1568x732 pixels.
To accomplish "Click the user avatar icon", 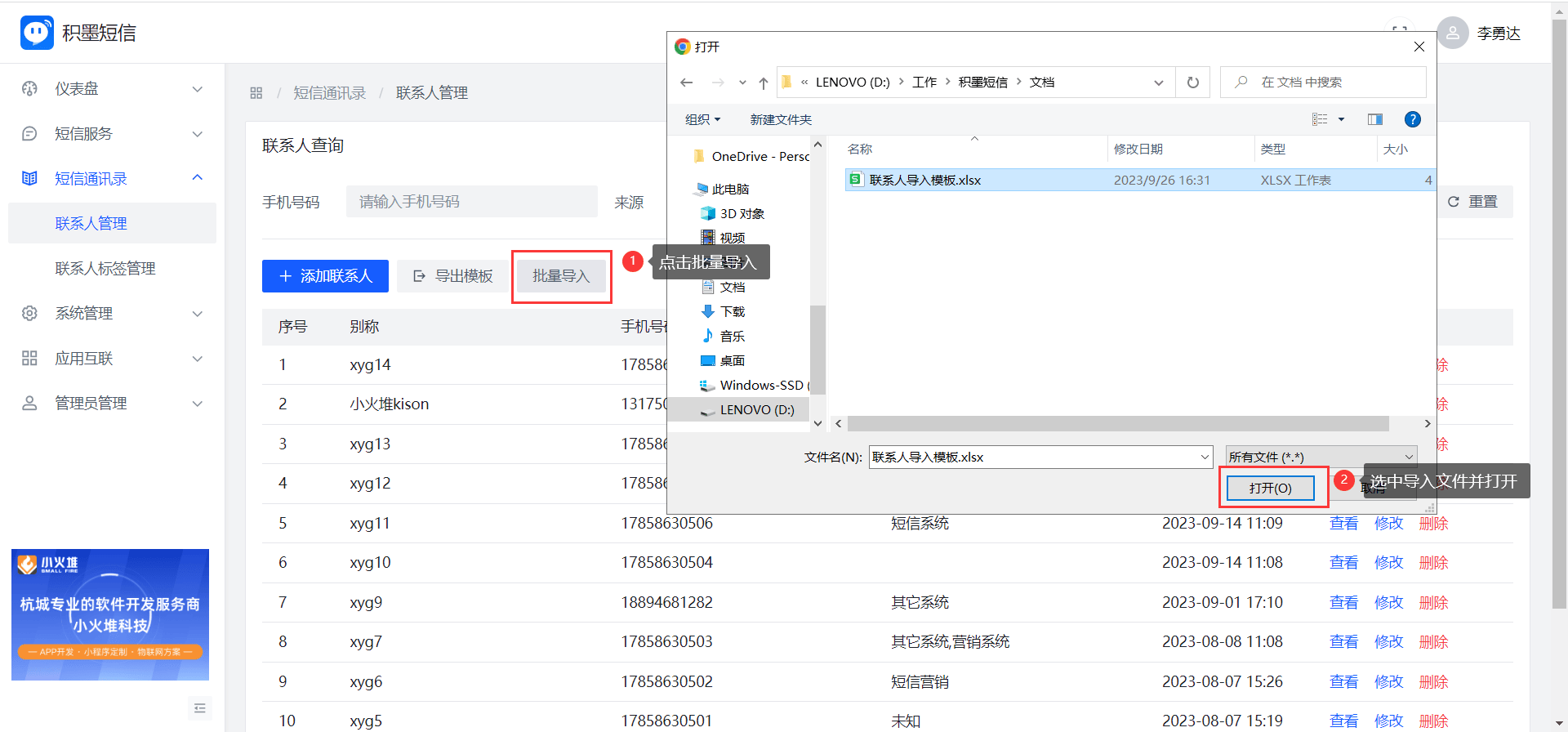I will [1452, 33].
